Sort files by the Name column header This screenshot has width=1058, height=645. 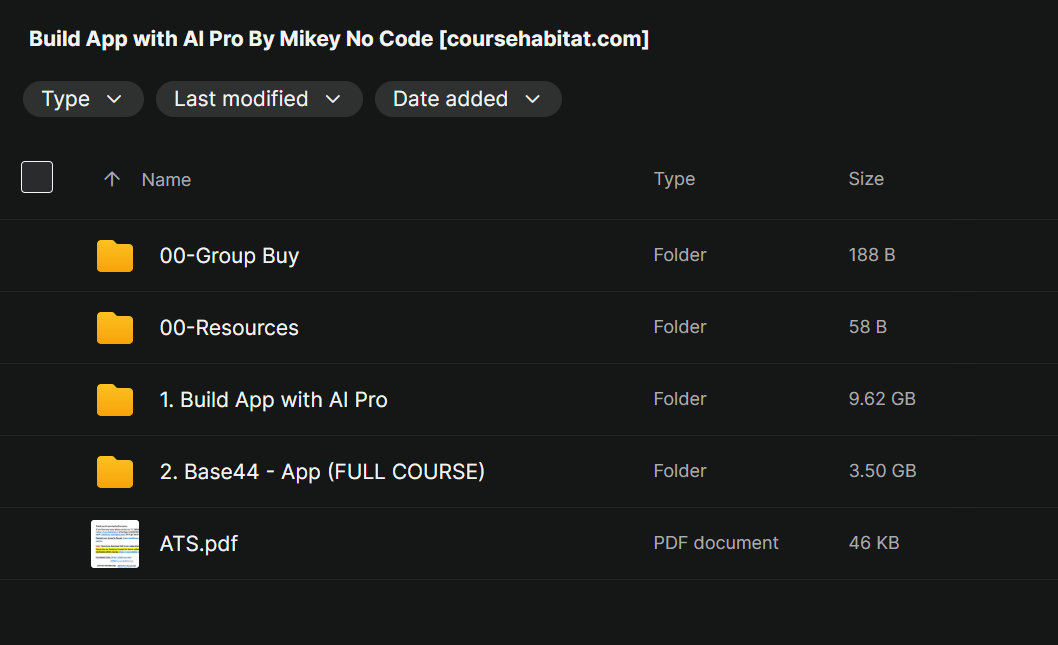tap(166, 180)
